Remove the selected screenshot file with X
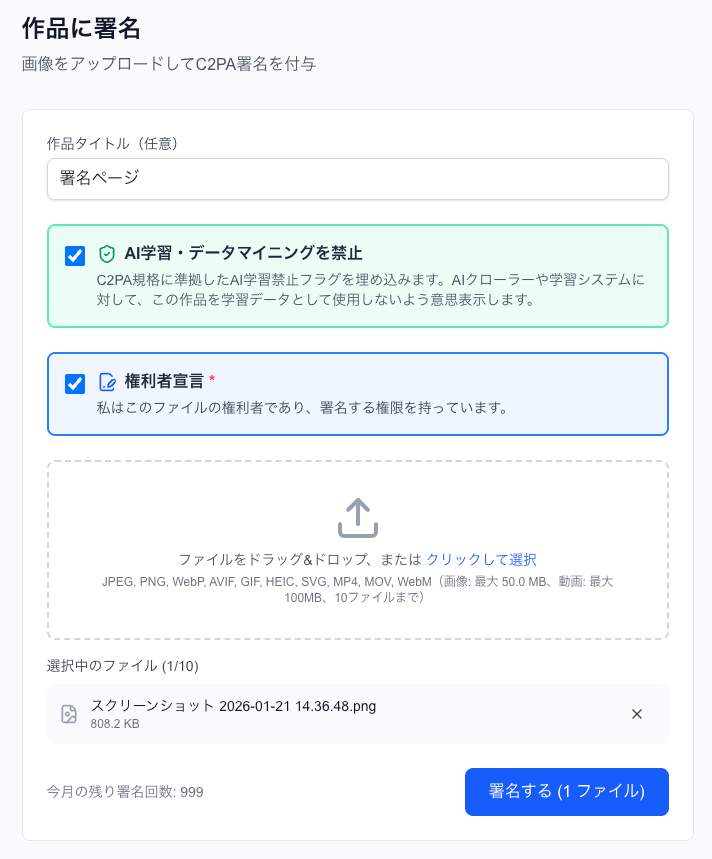Viewport: 712px width, 859px height. tap(637, 714)
